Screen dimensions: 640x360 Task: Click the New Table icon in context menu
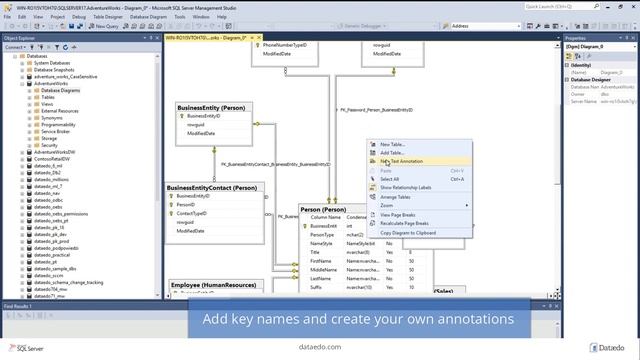click(x=373, y=144)
